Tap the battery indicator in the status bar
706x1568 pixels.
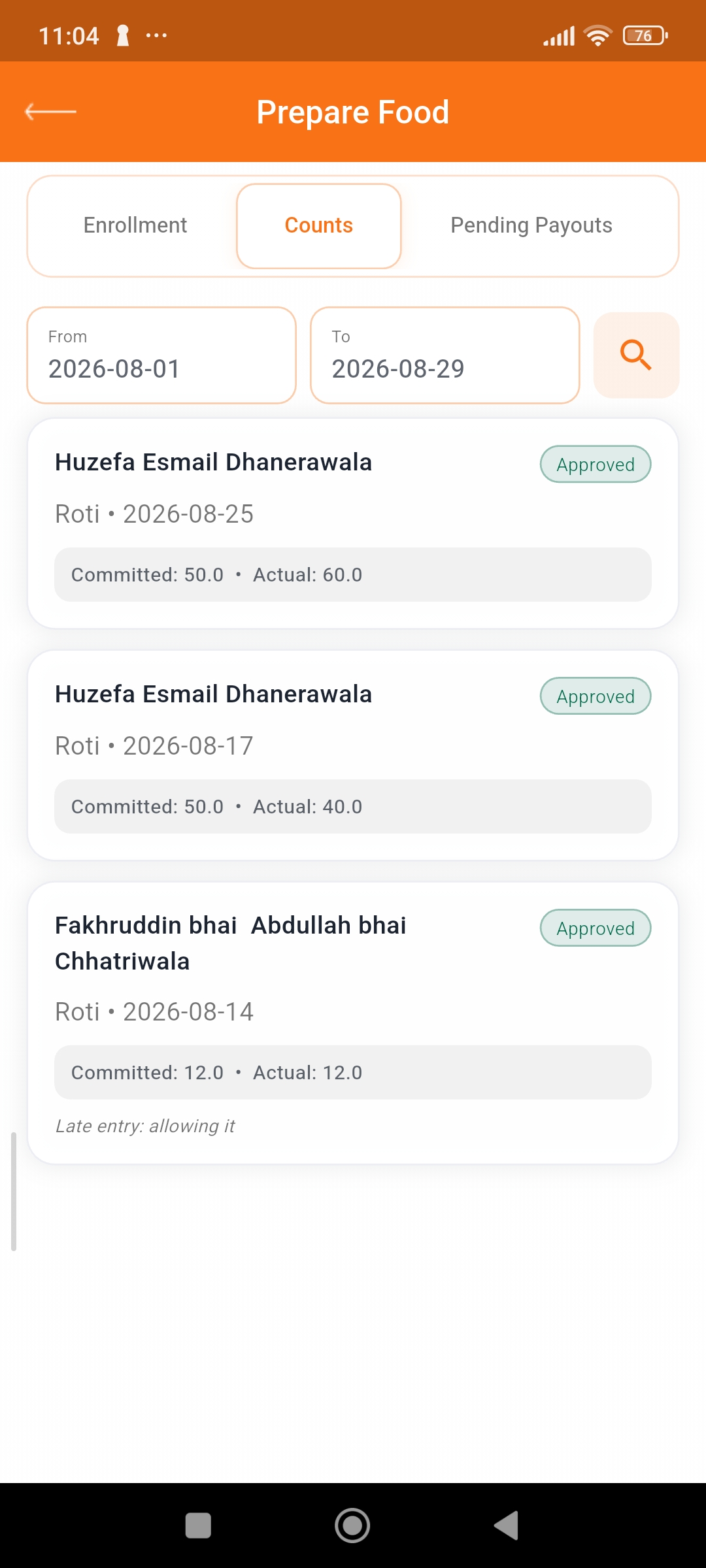[x=645, y=35]
